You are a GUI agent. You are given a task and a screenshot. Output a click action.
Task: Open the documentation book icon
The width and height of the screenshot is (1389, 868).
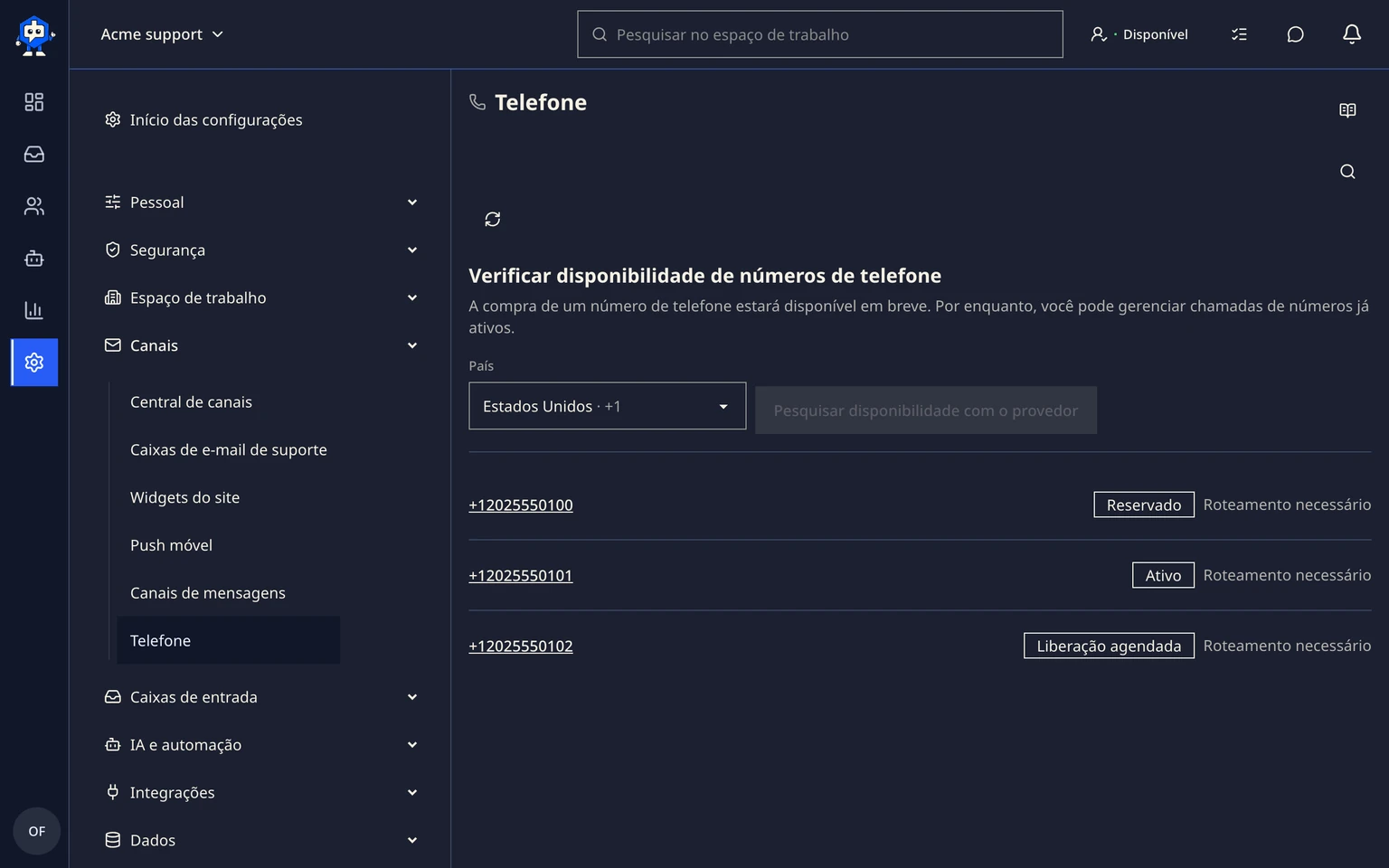(1347, 110)
